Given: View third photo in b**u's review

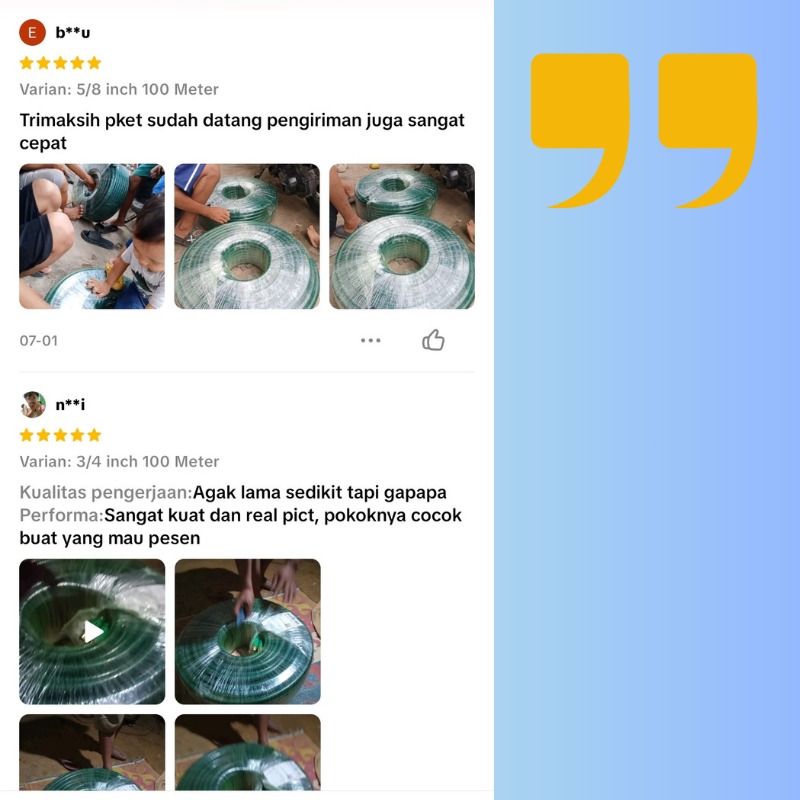Looking at the screenshot, I should [x=402, y=236].
